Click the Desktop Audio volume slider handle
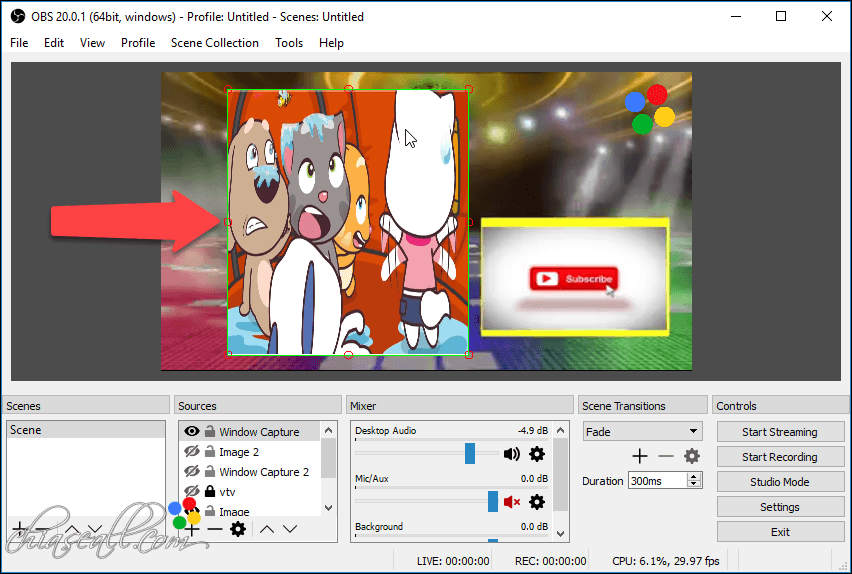Image resolution: width=852 pixels, height=574 pixels. click(470, 453)
